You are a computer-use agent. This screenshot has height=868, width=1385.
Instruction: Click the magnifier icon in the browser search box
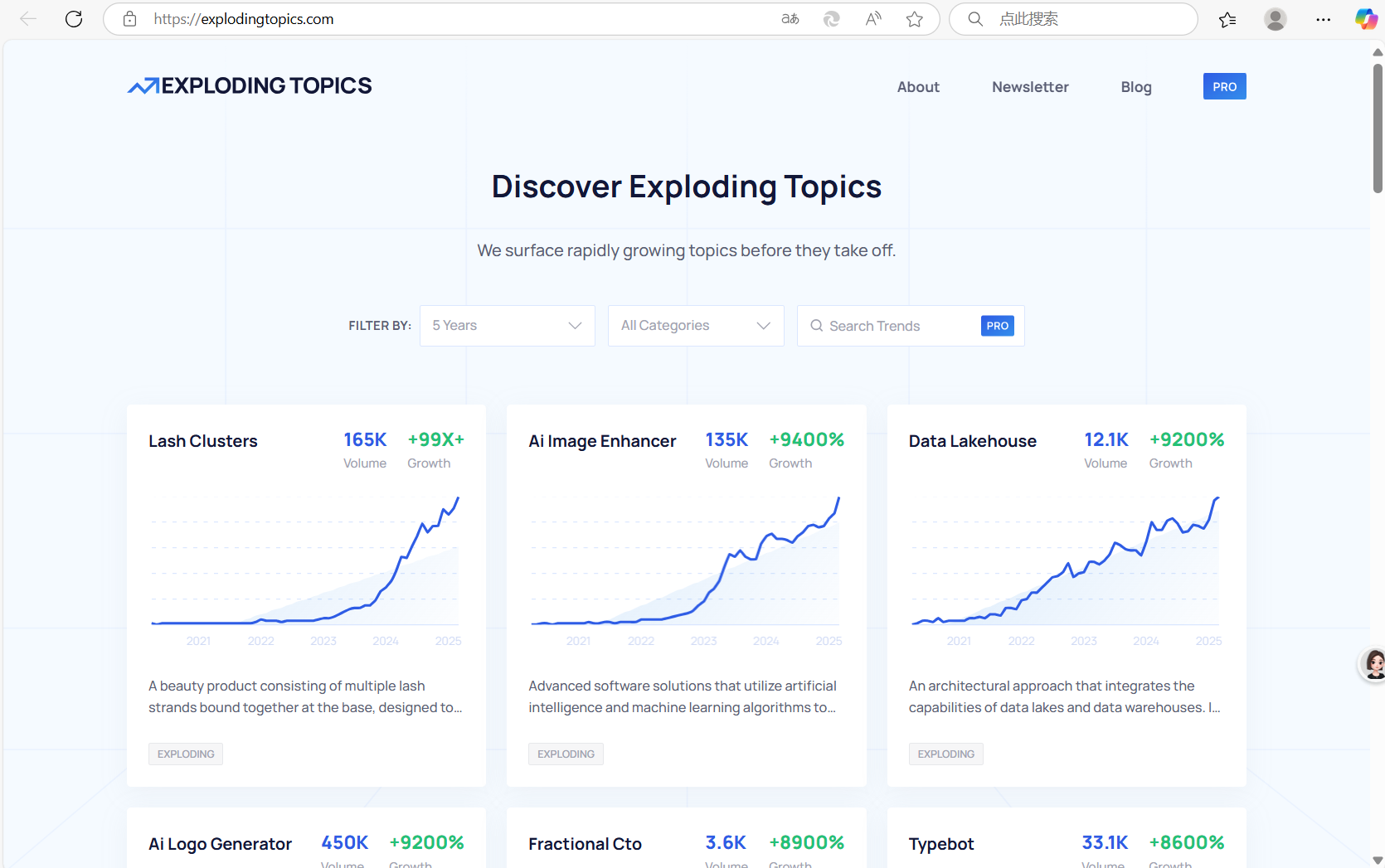coord(975,19)
